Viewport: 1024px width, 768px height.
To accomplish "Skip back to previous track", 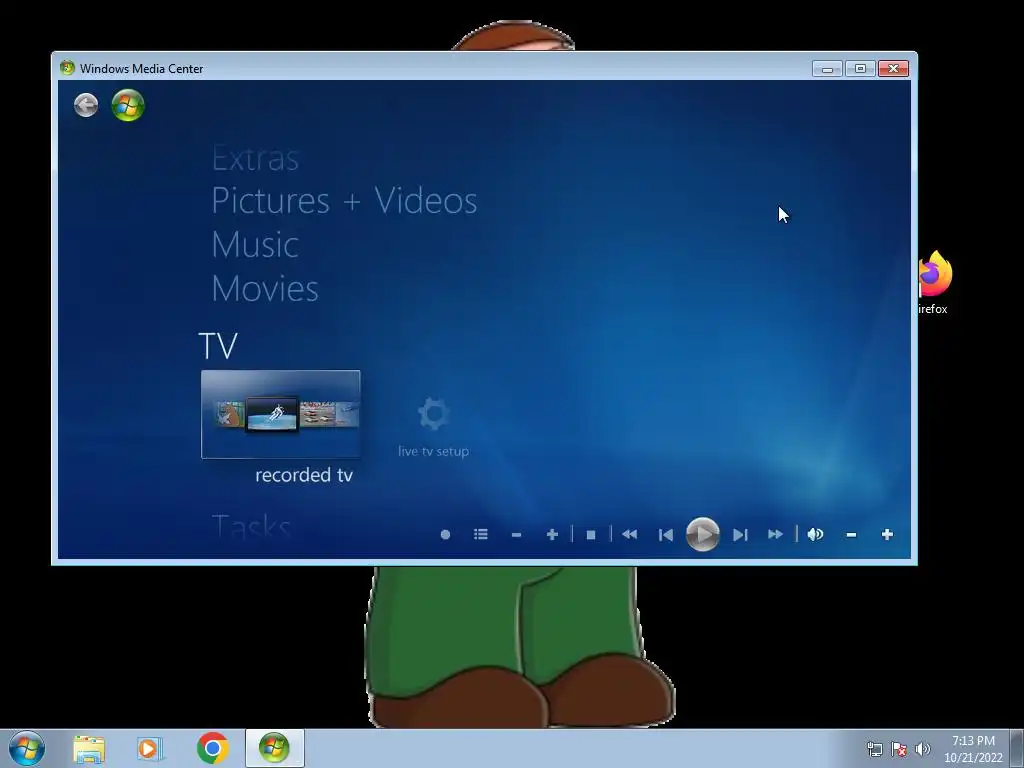I will click(665, 535).
